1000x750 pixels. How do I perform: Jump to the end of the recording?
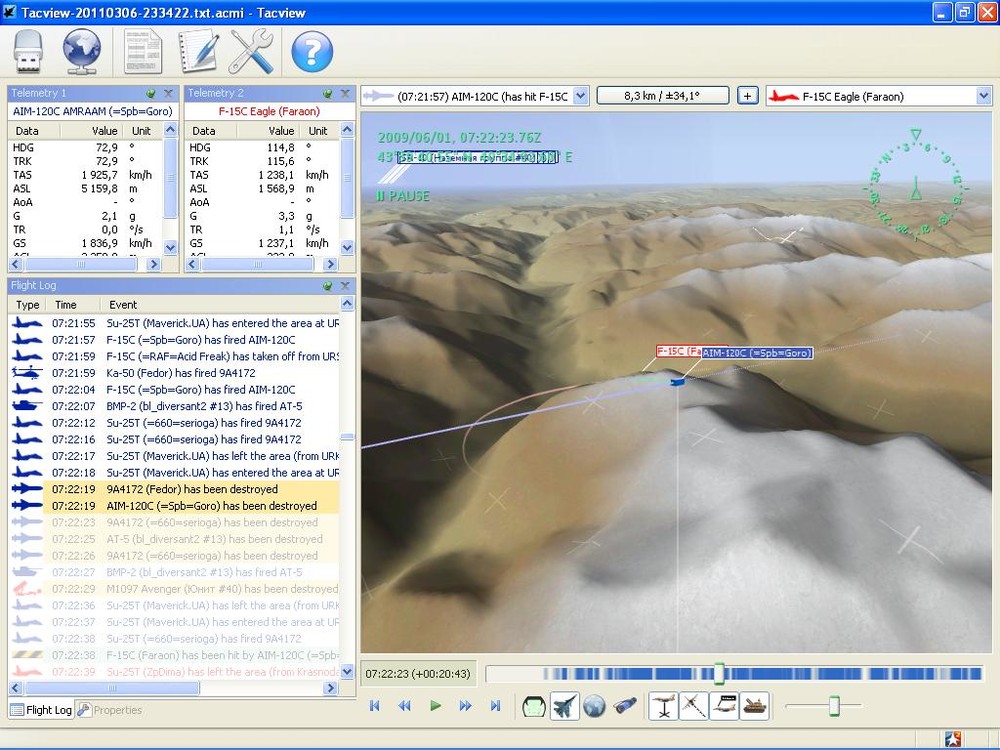pyautogui.click(x=496, y=705)
